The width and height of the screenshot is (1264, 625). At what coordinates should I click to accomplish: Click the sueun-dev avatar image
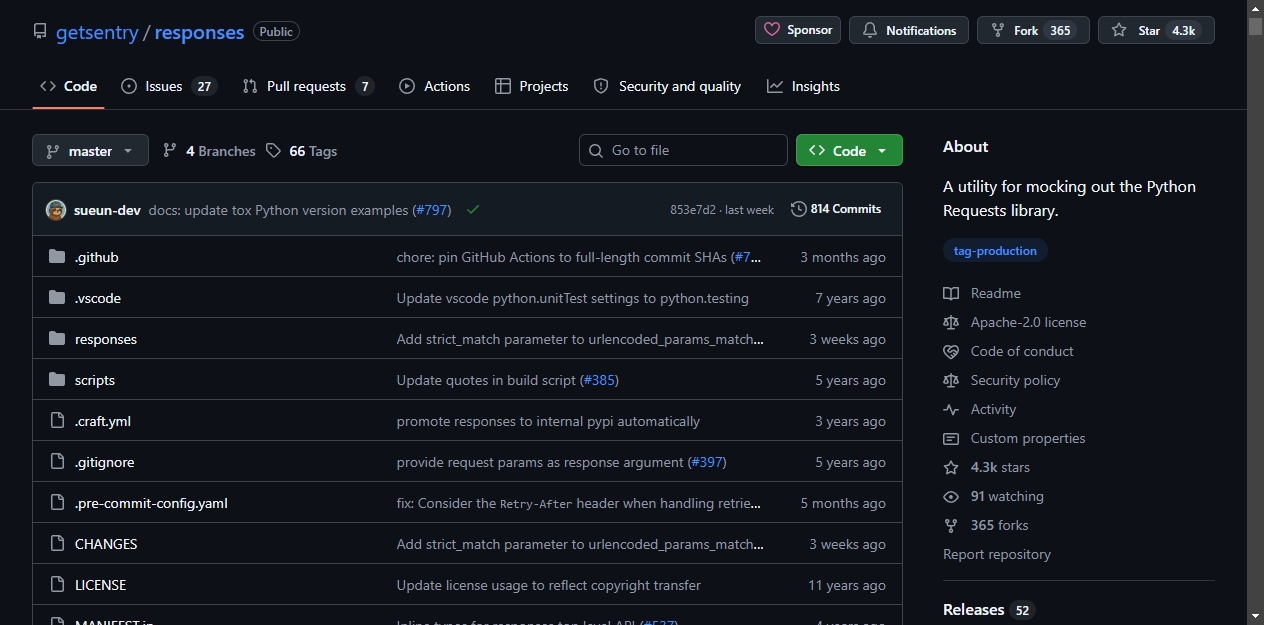[56, 210]
